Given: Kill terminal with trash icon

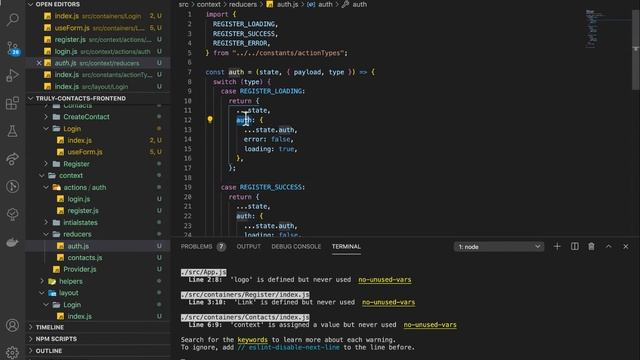Looking at the screenshot, I should (591, 247).
